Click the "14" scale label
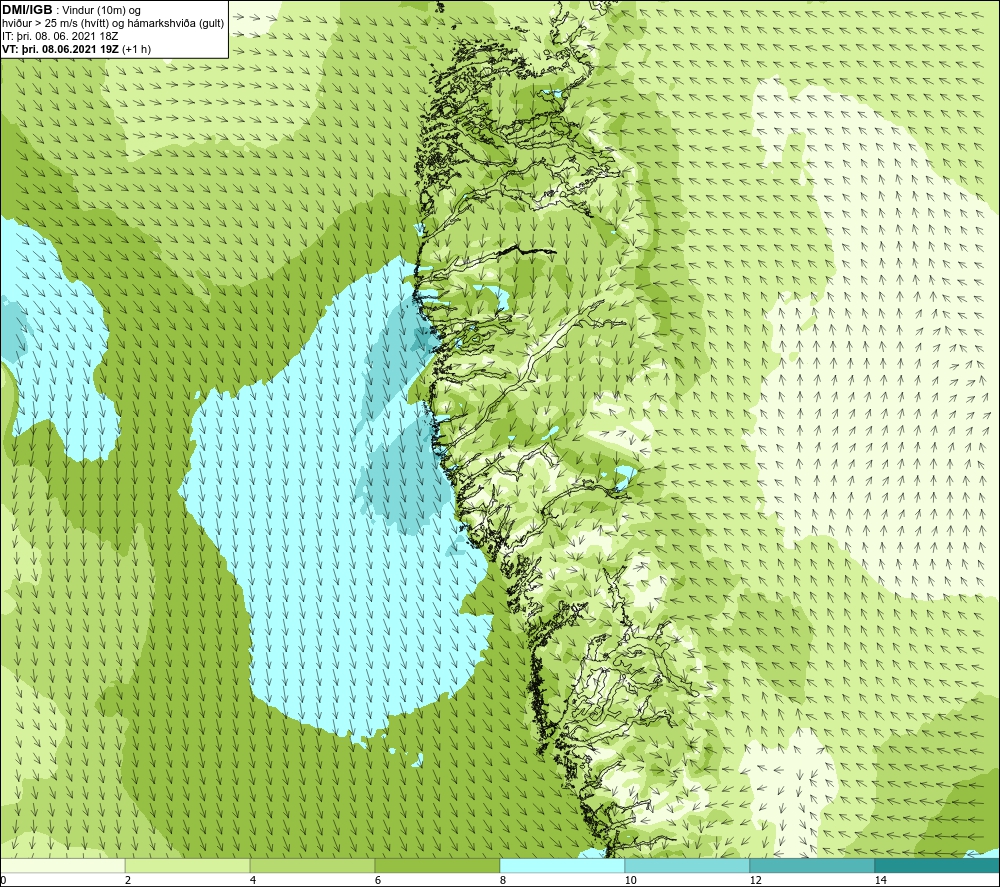The width and height of the screenshot is (1000, 887). tap(880, 880)
